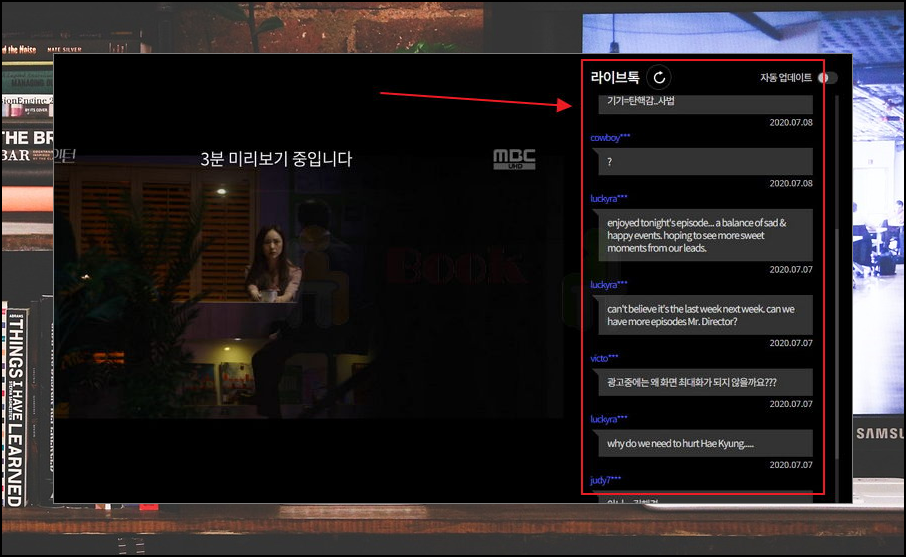Click luckyra*** above the 'why do we need' message
The image size is (906, 557).
(608, 419)
